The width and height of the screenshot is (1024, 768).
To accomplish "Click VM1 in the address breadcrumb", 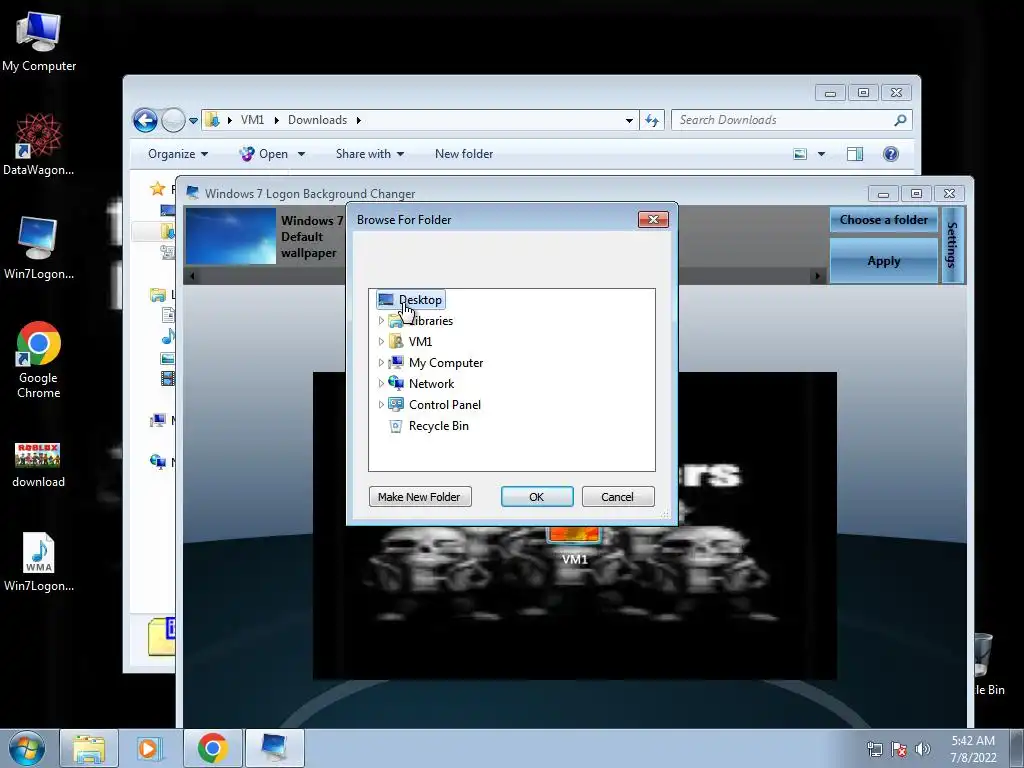I will point(252,120).
